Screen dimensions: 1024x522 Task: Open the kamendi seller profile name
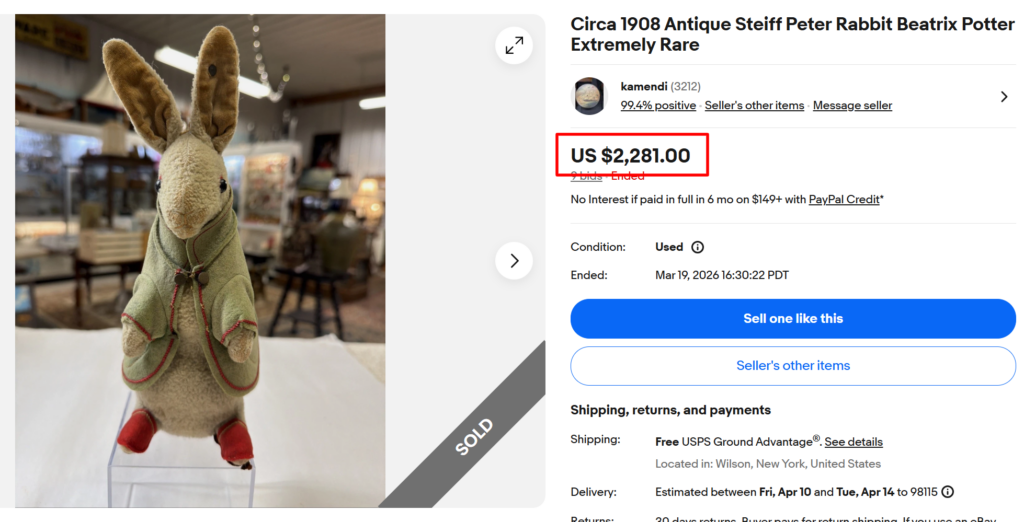[643, 87]
